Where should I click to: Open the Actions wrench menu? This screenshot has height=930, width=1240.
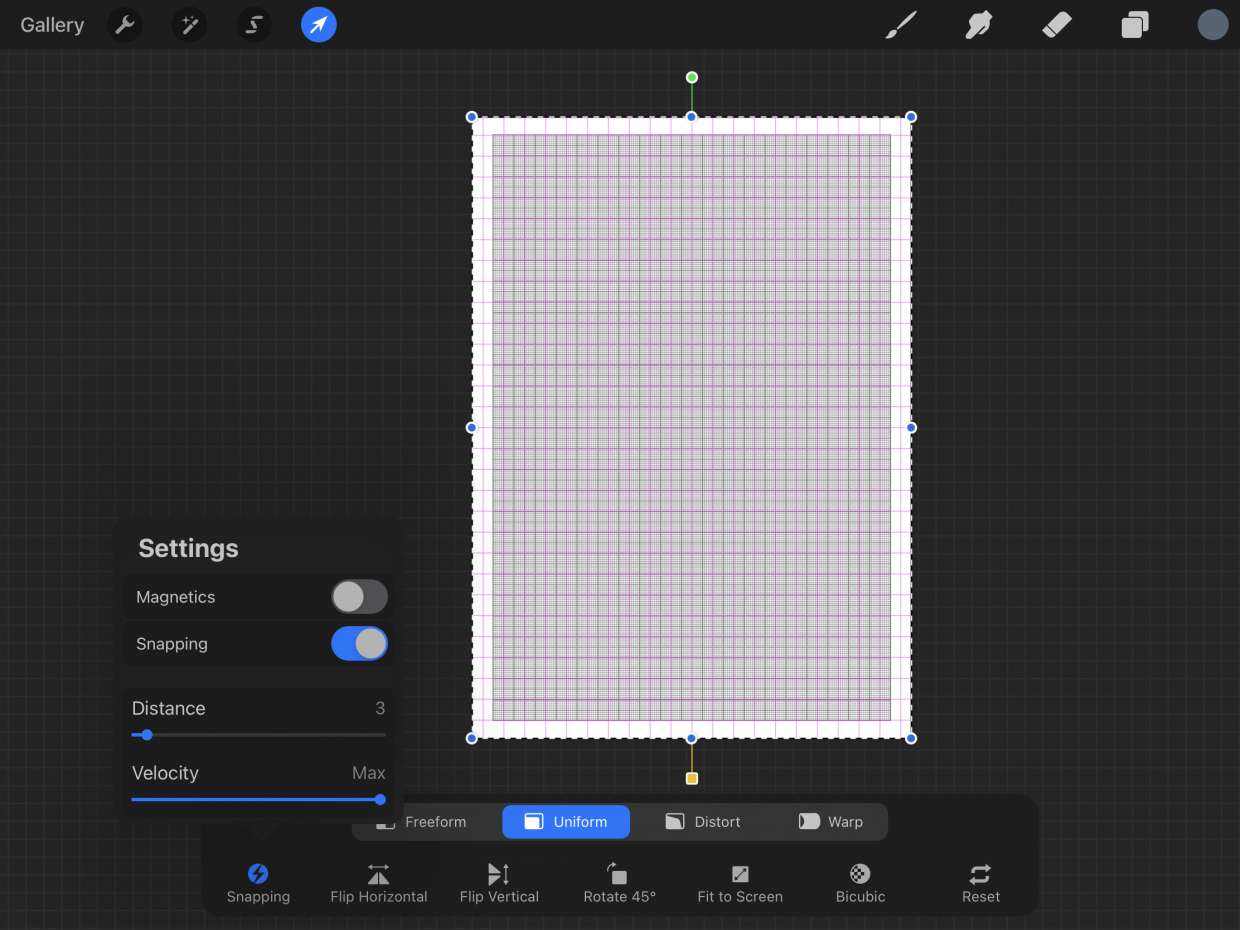(125, 25)
